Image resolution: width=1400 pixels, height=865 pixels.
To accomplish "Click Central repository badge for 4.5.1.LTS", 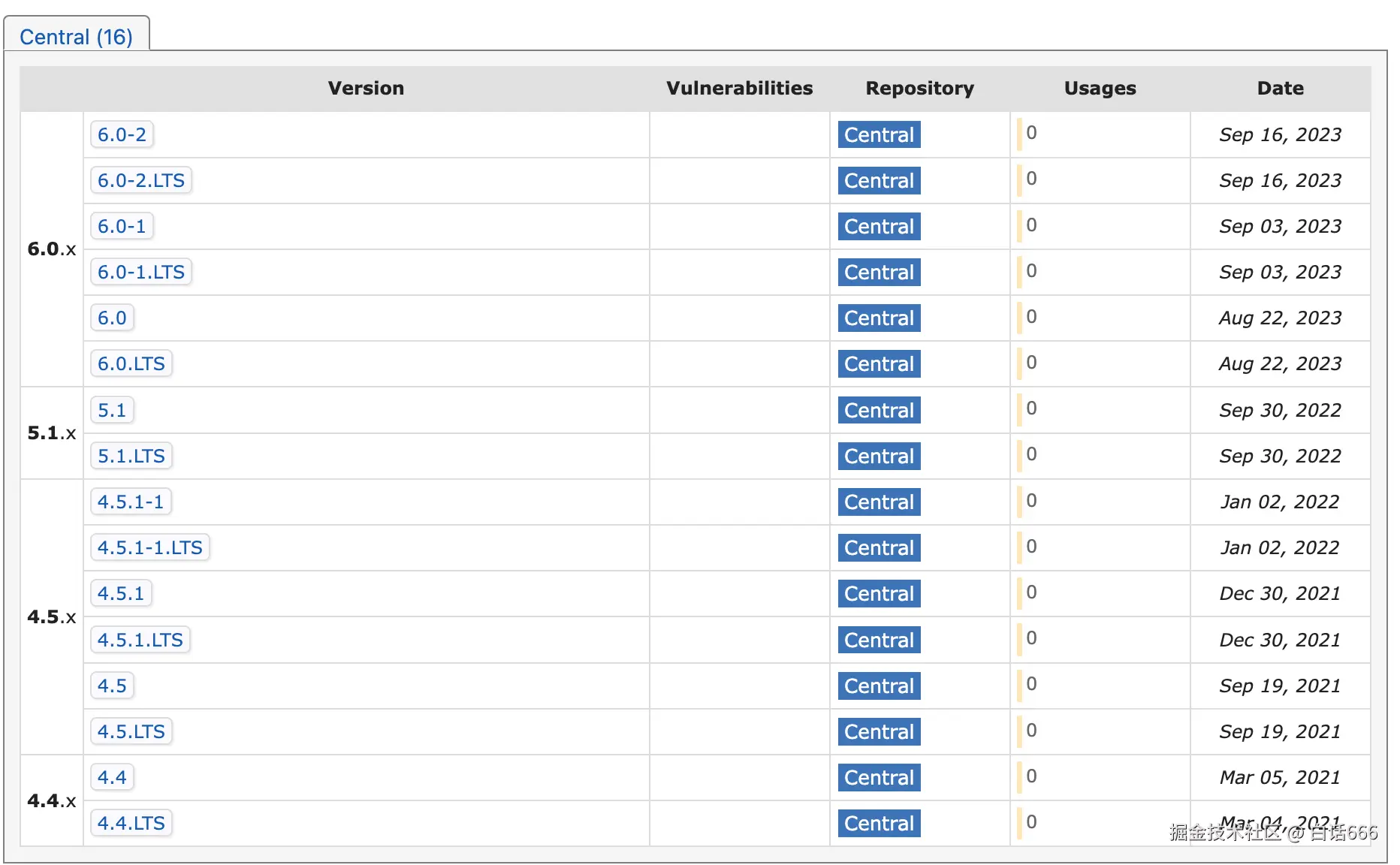I will [879, 640].
